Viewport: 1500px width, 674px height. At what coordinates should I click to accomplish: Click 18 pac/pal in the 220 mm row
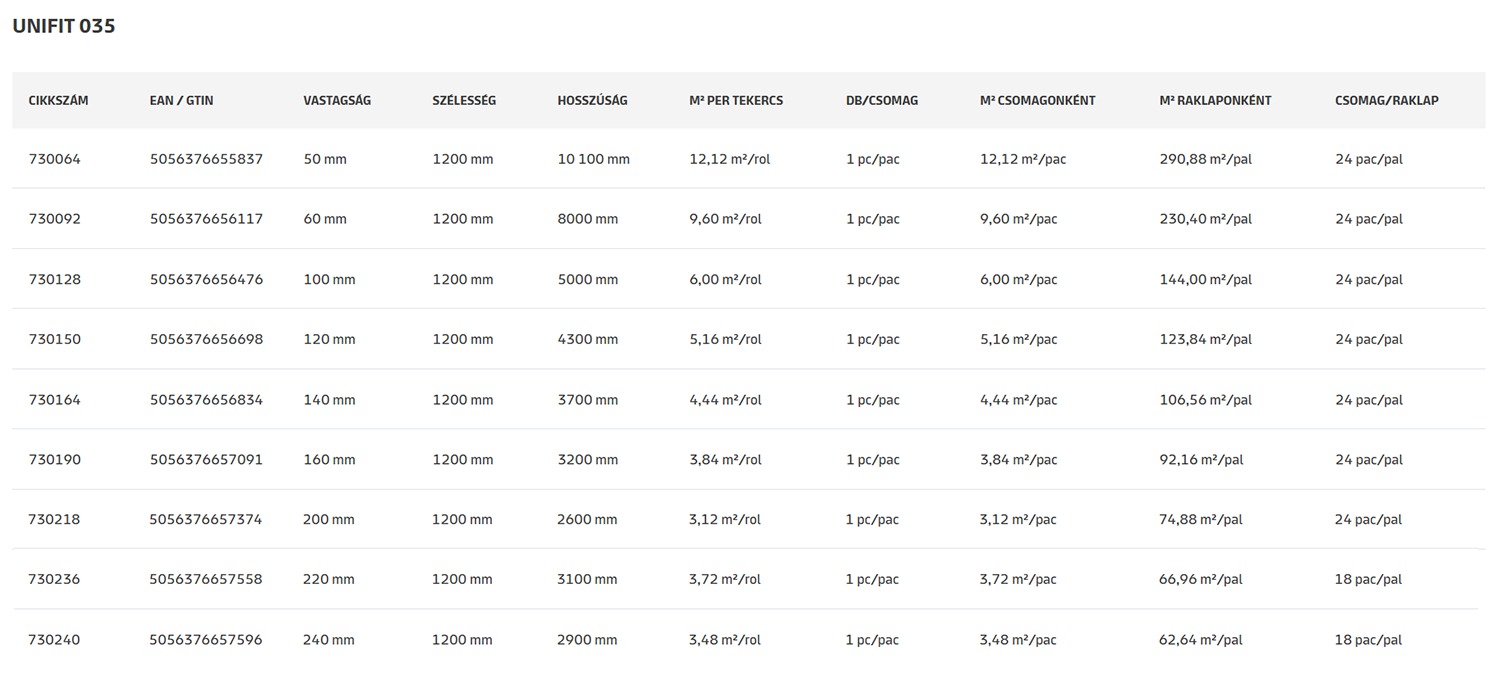[1368, 579]
